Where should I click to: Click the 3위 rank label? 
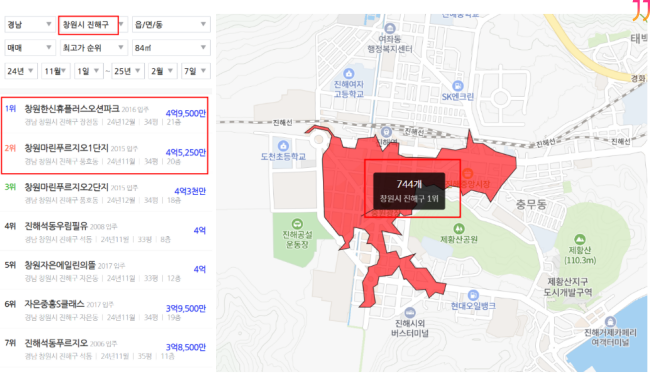click(11, 187)
